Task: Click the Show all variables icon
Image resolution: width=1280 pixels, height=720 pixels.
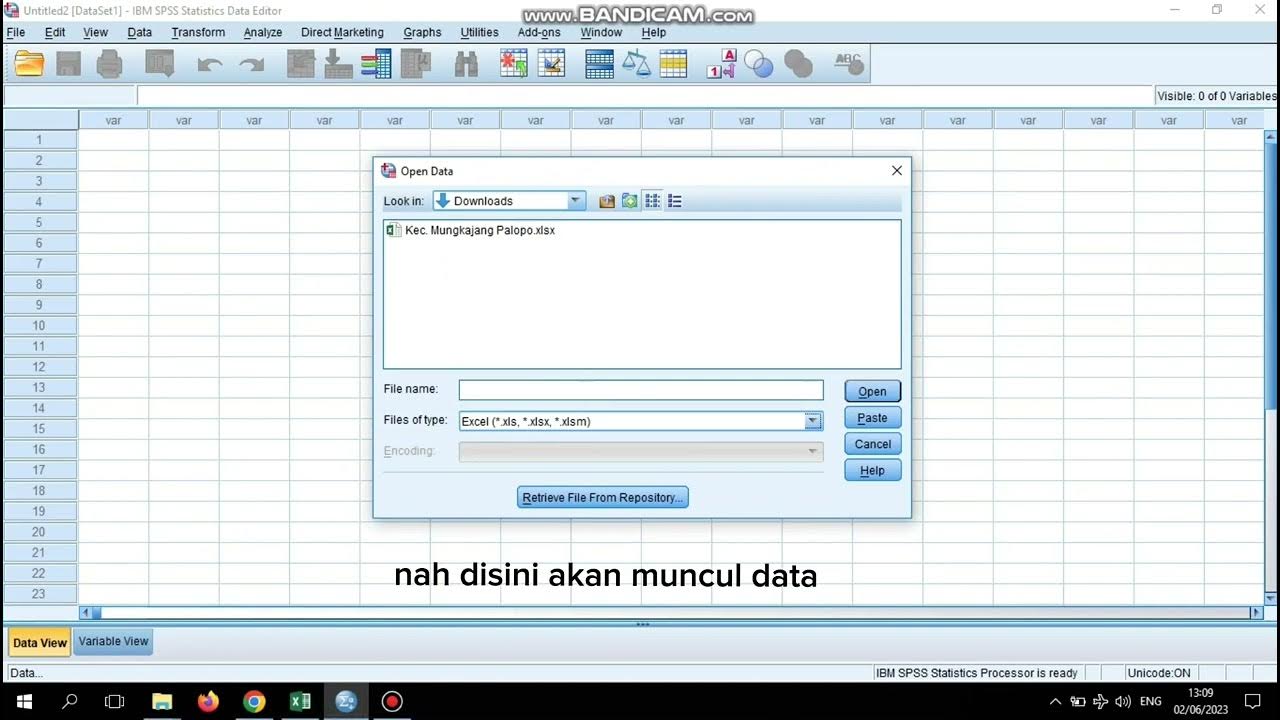Action: point(798,65)
